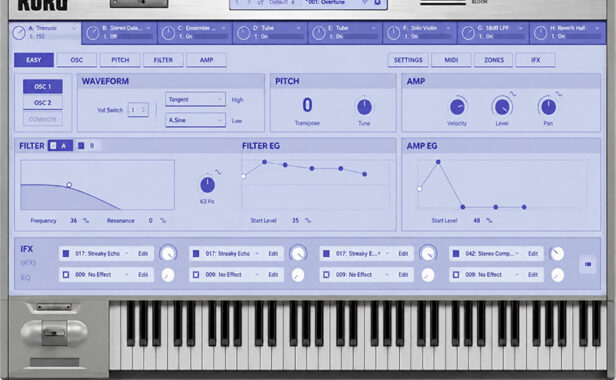Click the E: Tube timbre knob
This screenshot has height=380, width=616.
point(319,33)
